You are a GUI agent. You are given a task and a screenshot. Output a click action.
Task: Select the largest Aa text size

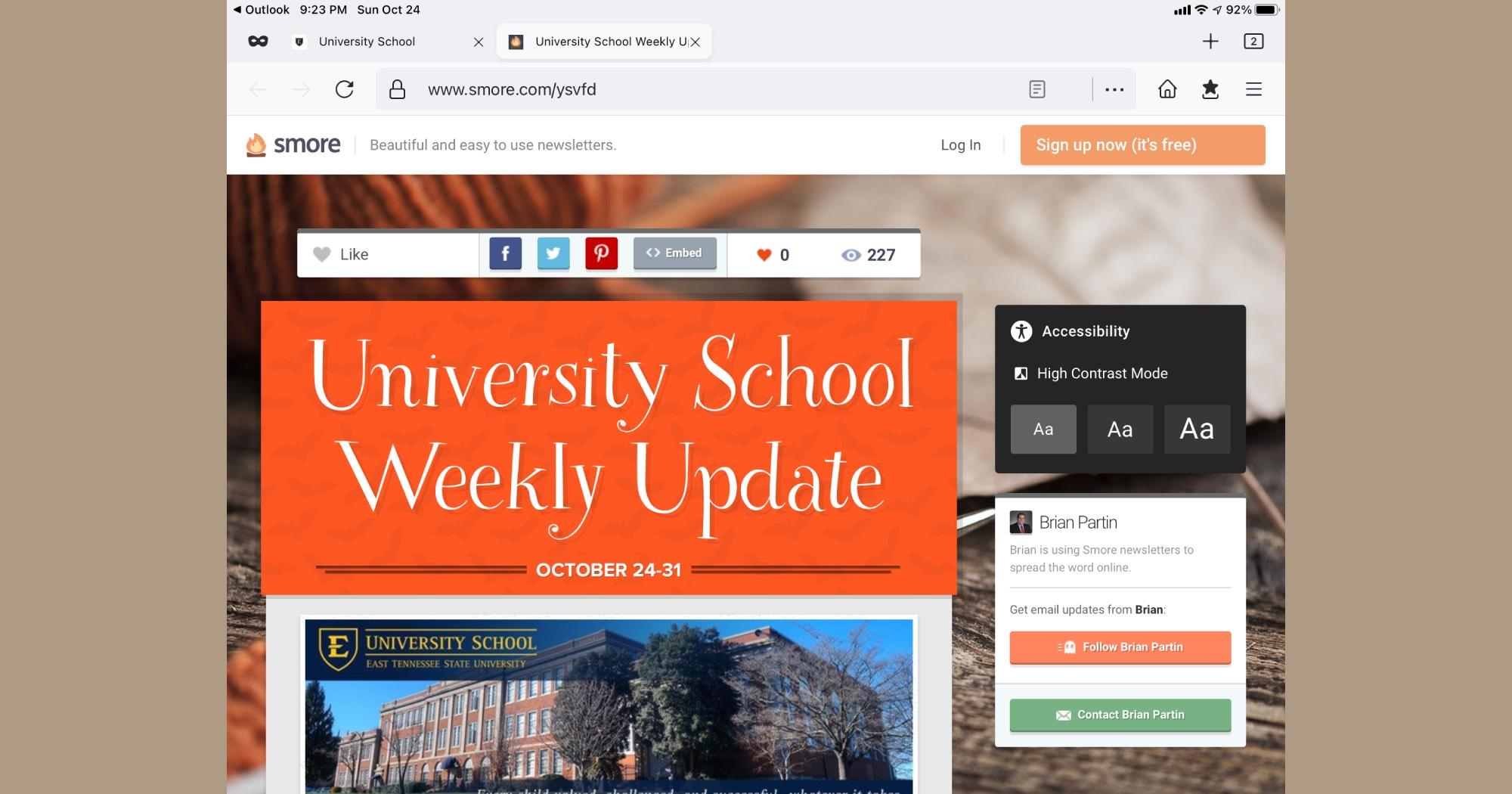point(1197,430)
